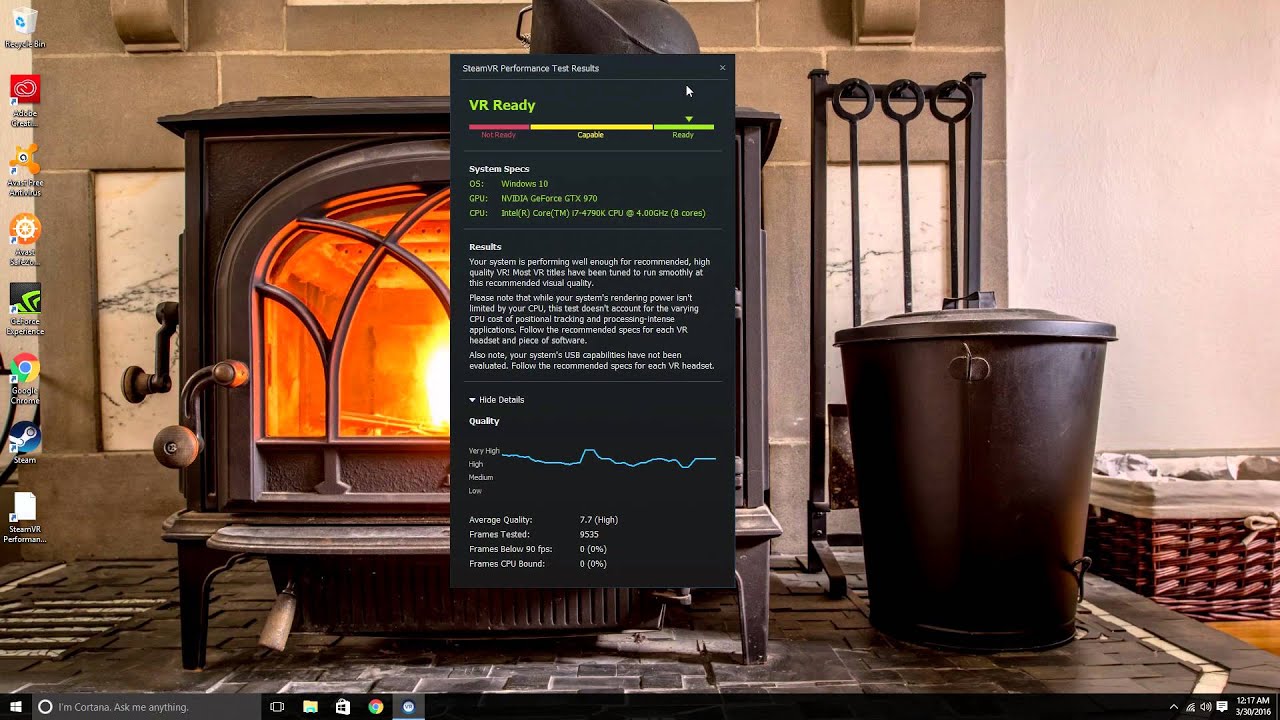Viewport: 1280px width, 720px height.
Task: Select the SteamVR Performance Test taskbar button
Action: (408, 707)
